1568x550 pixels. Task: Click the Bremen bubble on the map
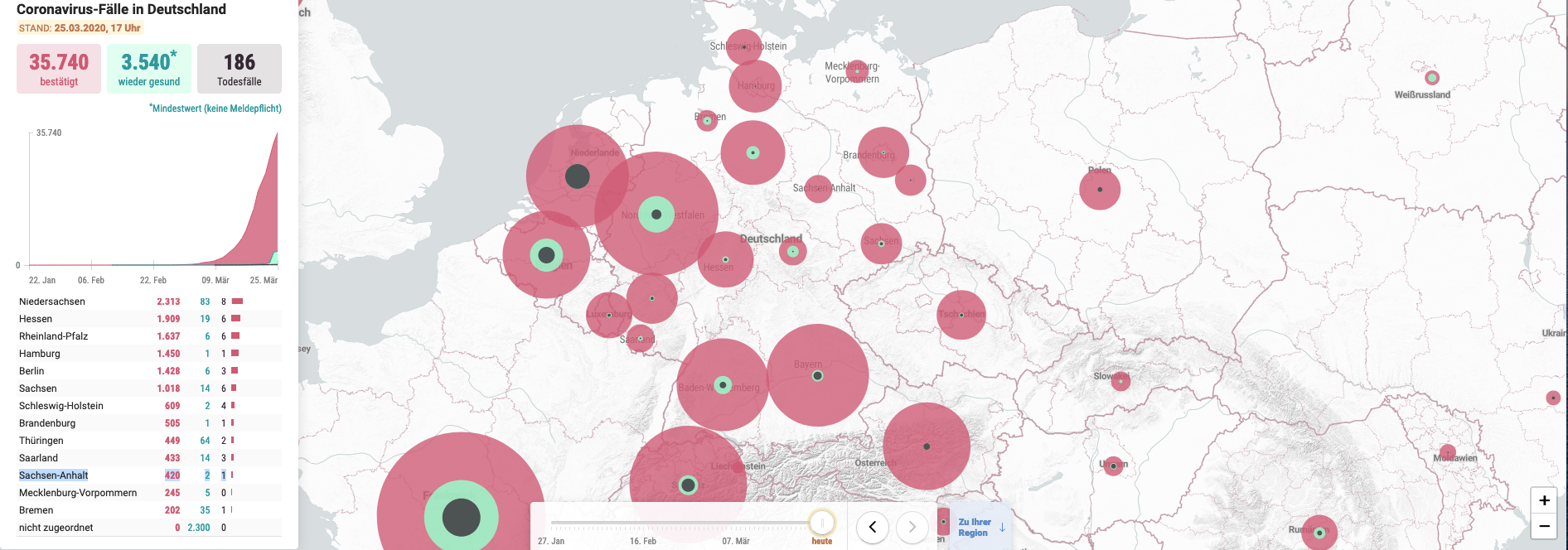point(707,121)
